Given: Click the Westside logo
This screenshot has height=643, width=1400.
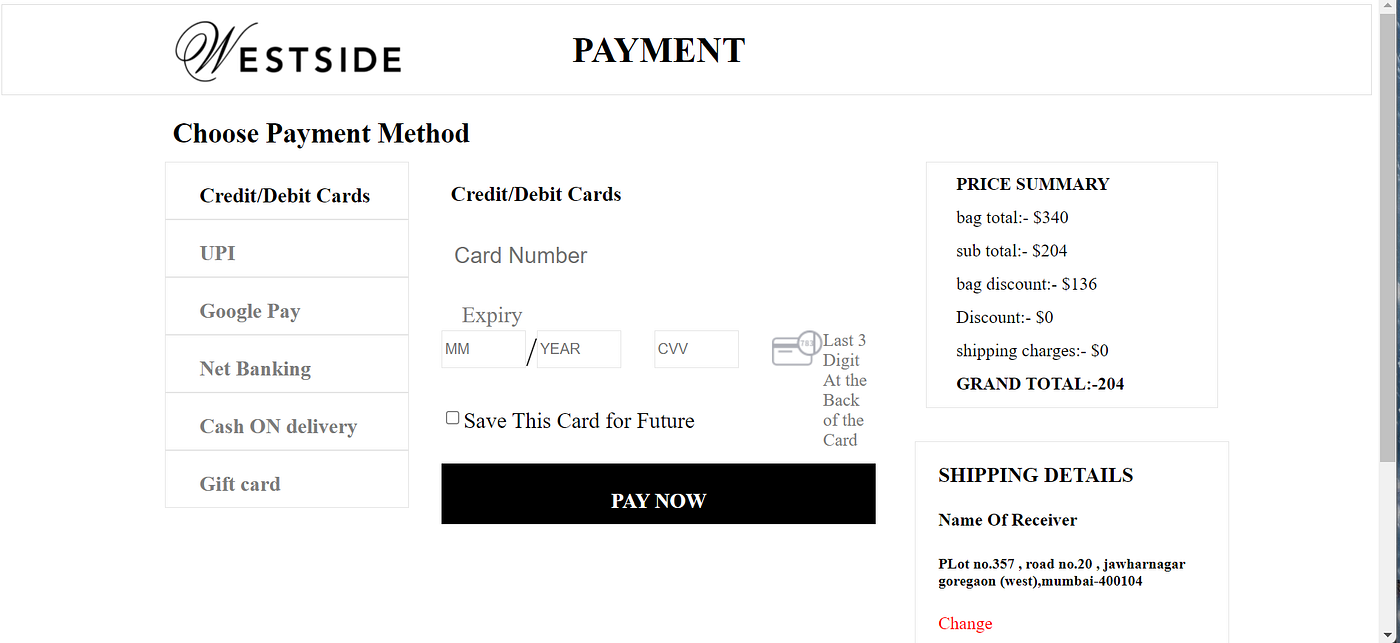Looking at the screenshot, I should point(288,51).
